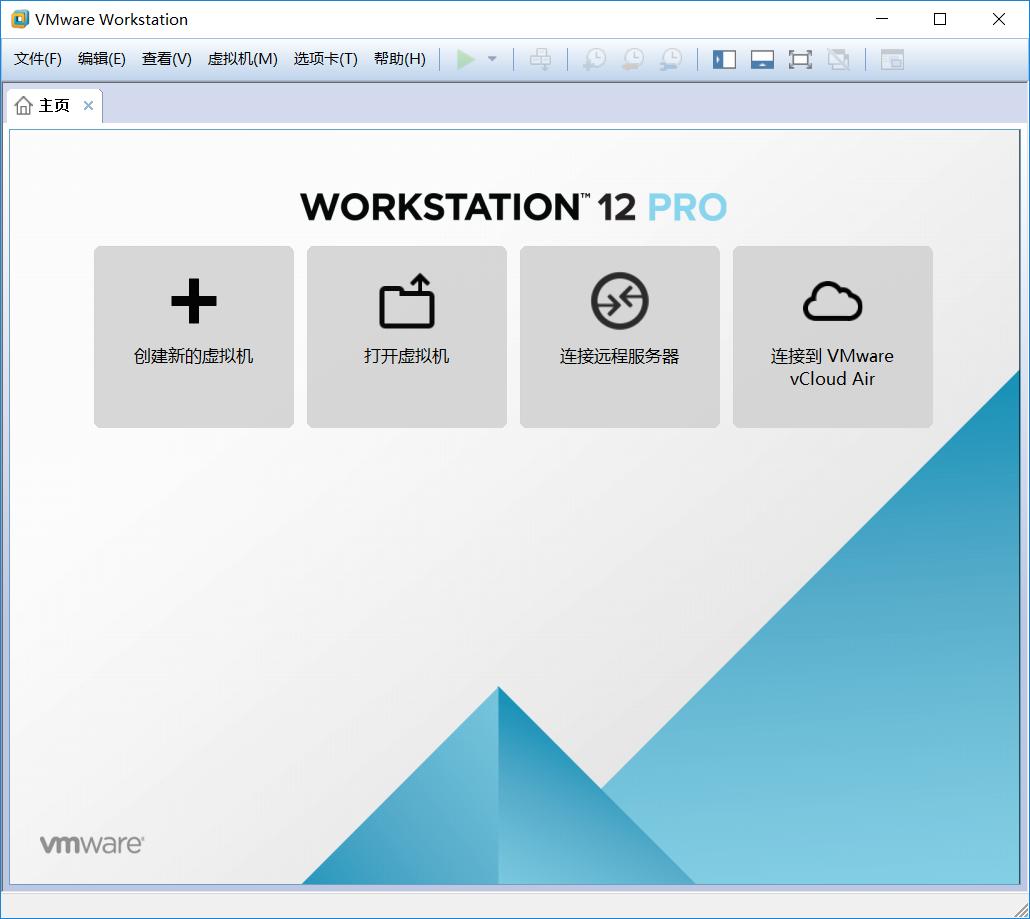Open the 虚拟机(M) menu
Screen dimensions: 1030x919
242,59
